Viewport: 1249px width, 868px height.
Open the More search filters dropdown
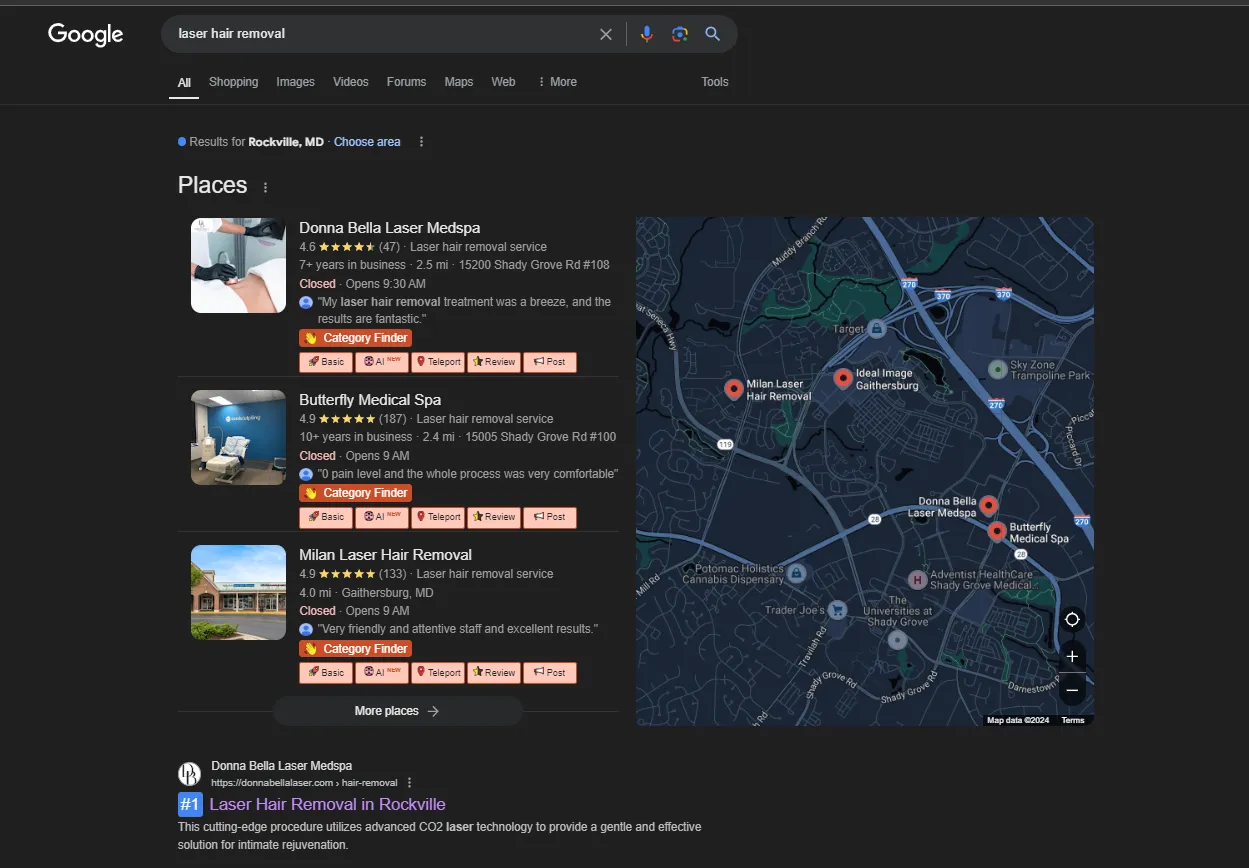pyautogui.click(x=557, y=82)
